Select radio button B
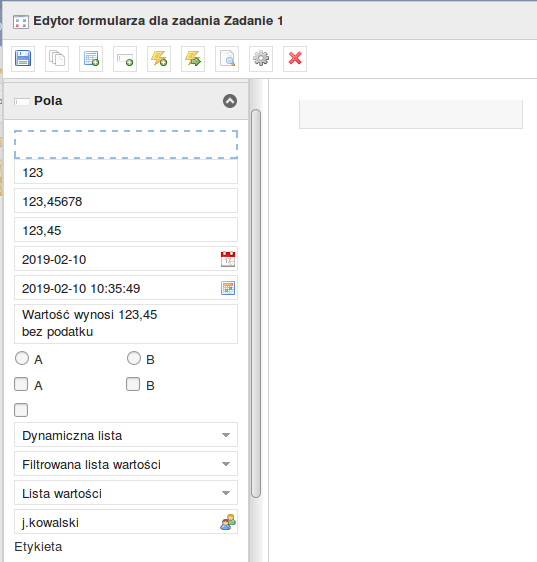Image resolution: width=537 pixels, height=562 pixels. tap(134, 358)
